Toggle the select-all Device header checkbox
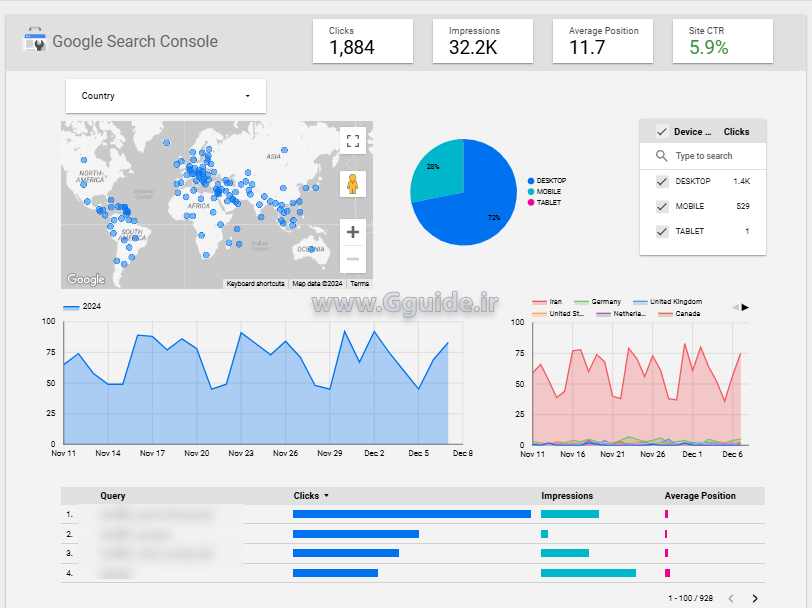 (661, 131)
